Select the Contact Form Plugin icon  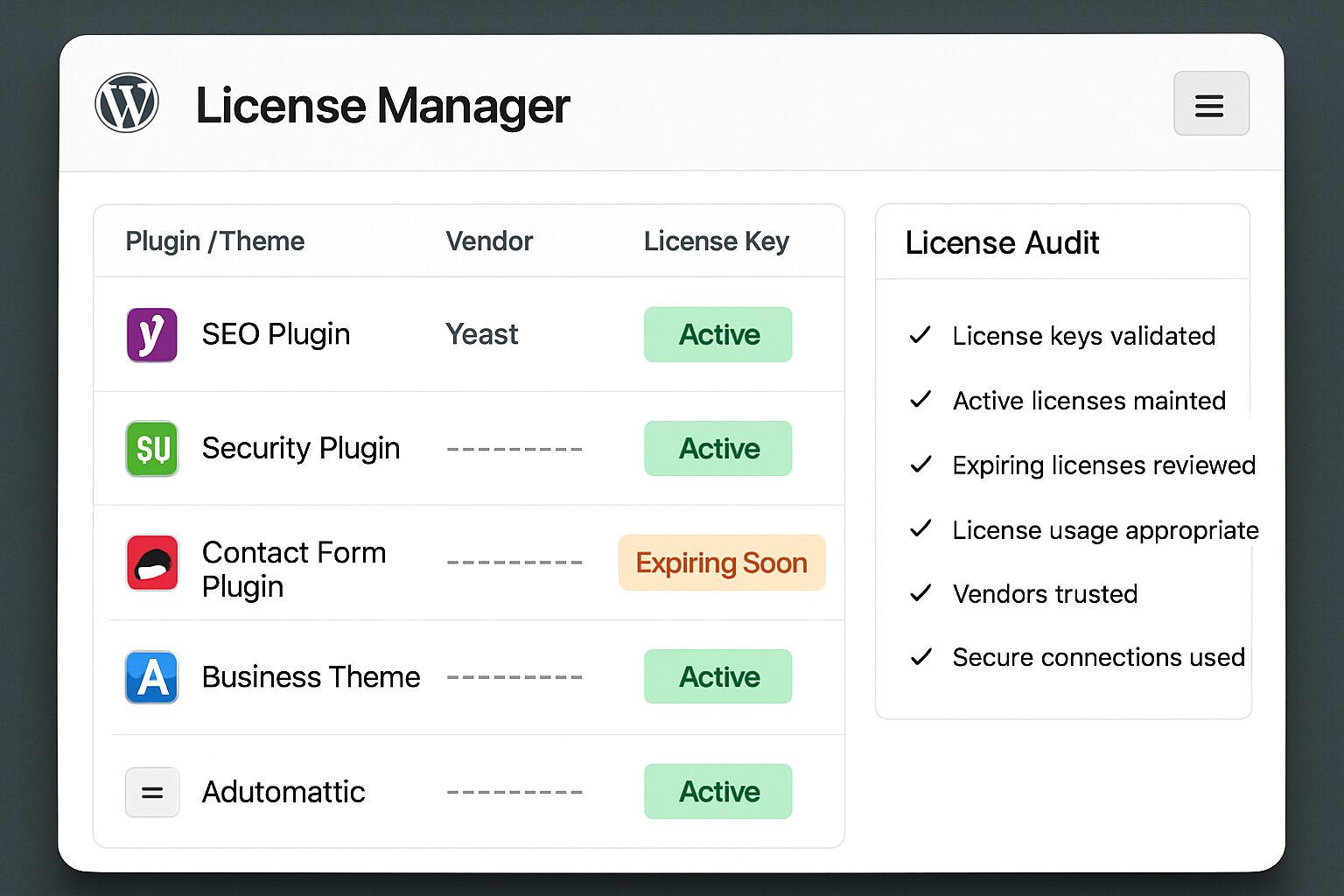pyautogui.click(x=151, y=563)
